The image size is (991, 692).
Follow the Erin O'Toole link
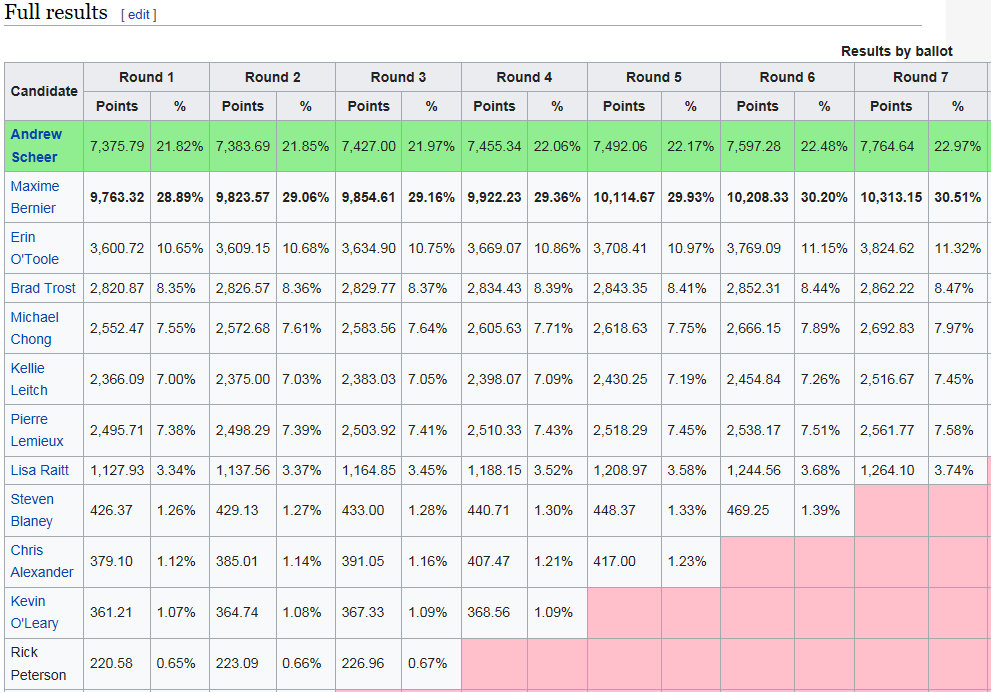[x=35, y=248]
